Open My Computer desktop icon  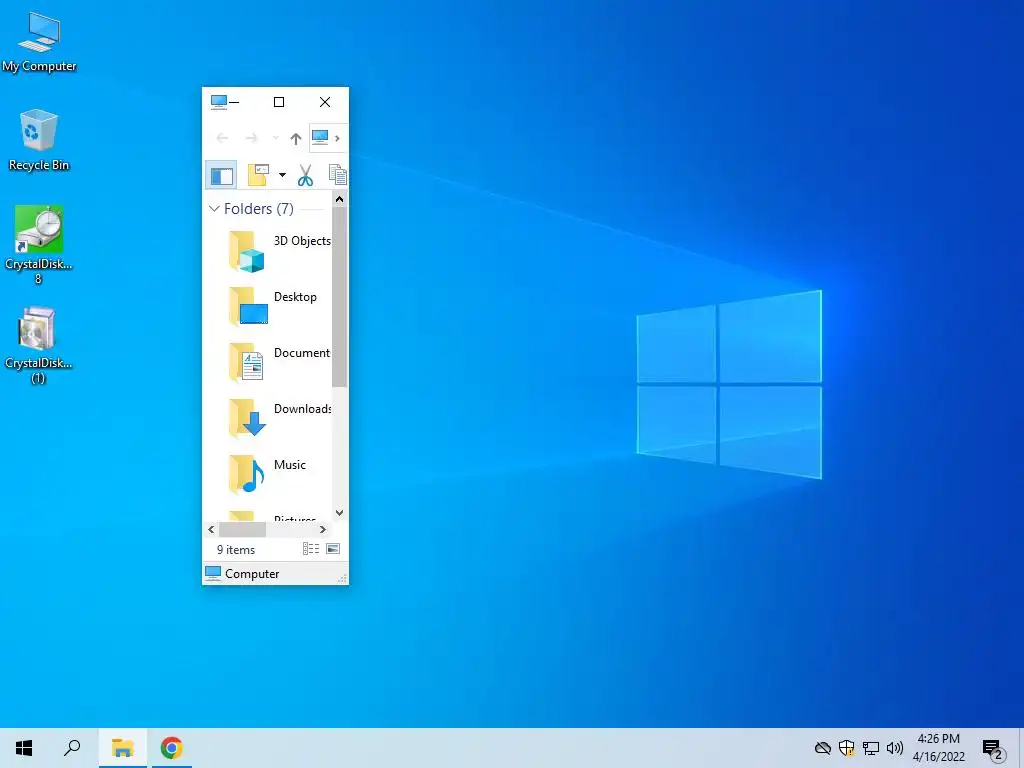pos(39,42)
